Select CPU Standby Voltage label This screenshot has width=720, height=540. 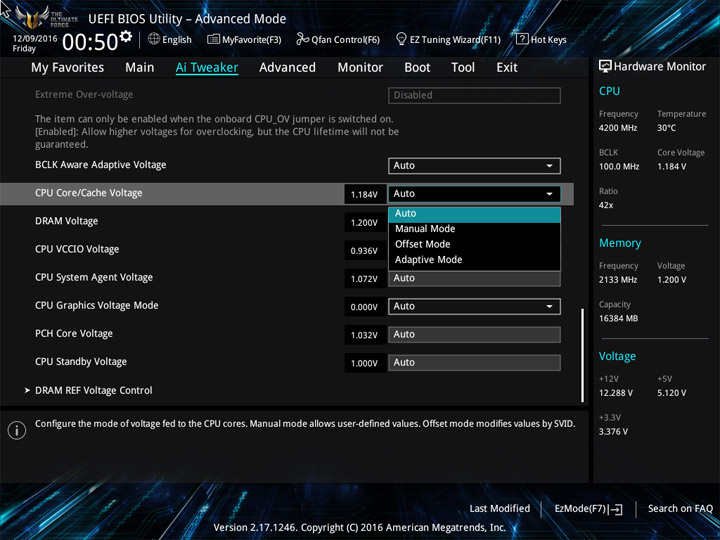tap(81, 362)
